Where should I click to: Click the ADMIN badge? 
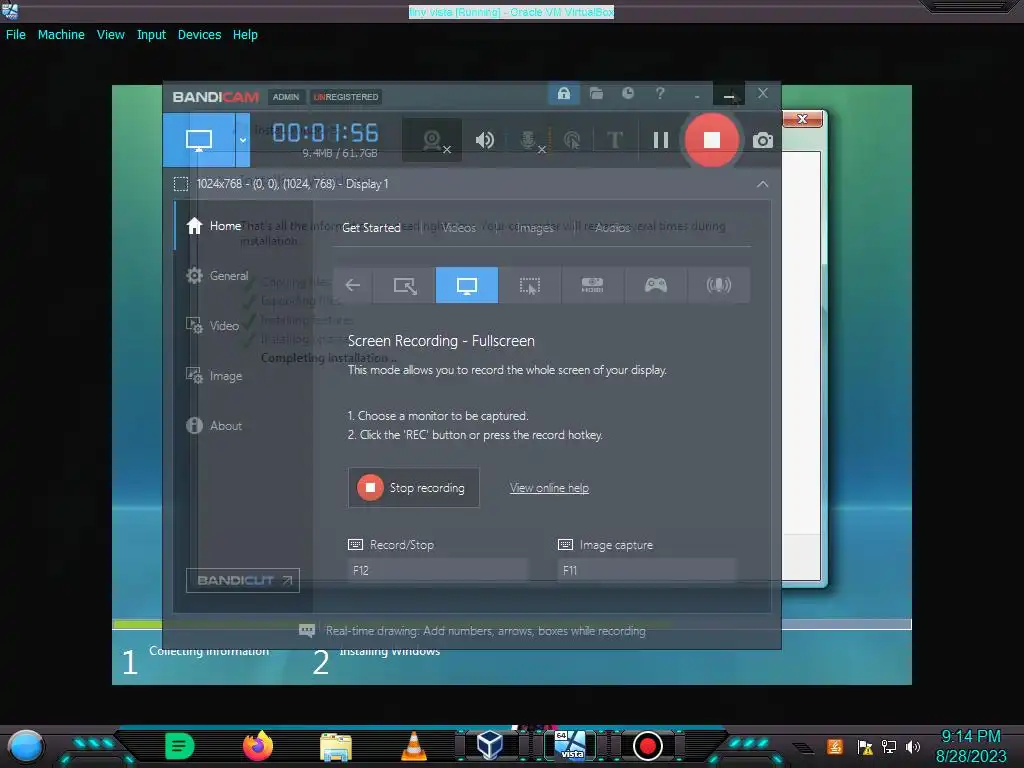coord(285,97)
